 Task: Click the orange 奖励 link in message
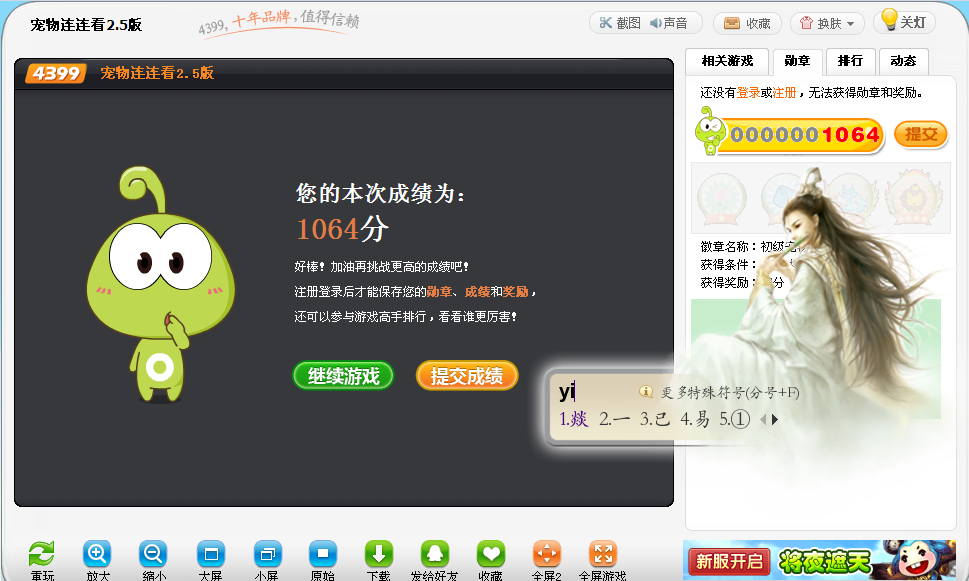516,292
